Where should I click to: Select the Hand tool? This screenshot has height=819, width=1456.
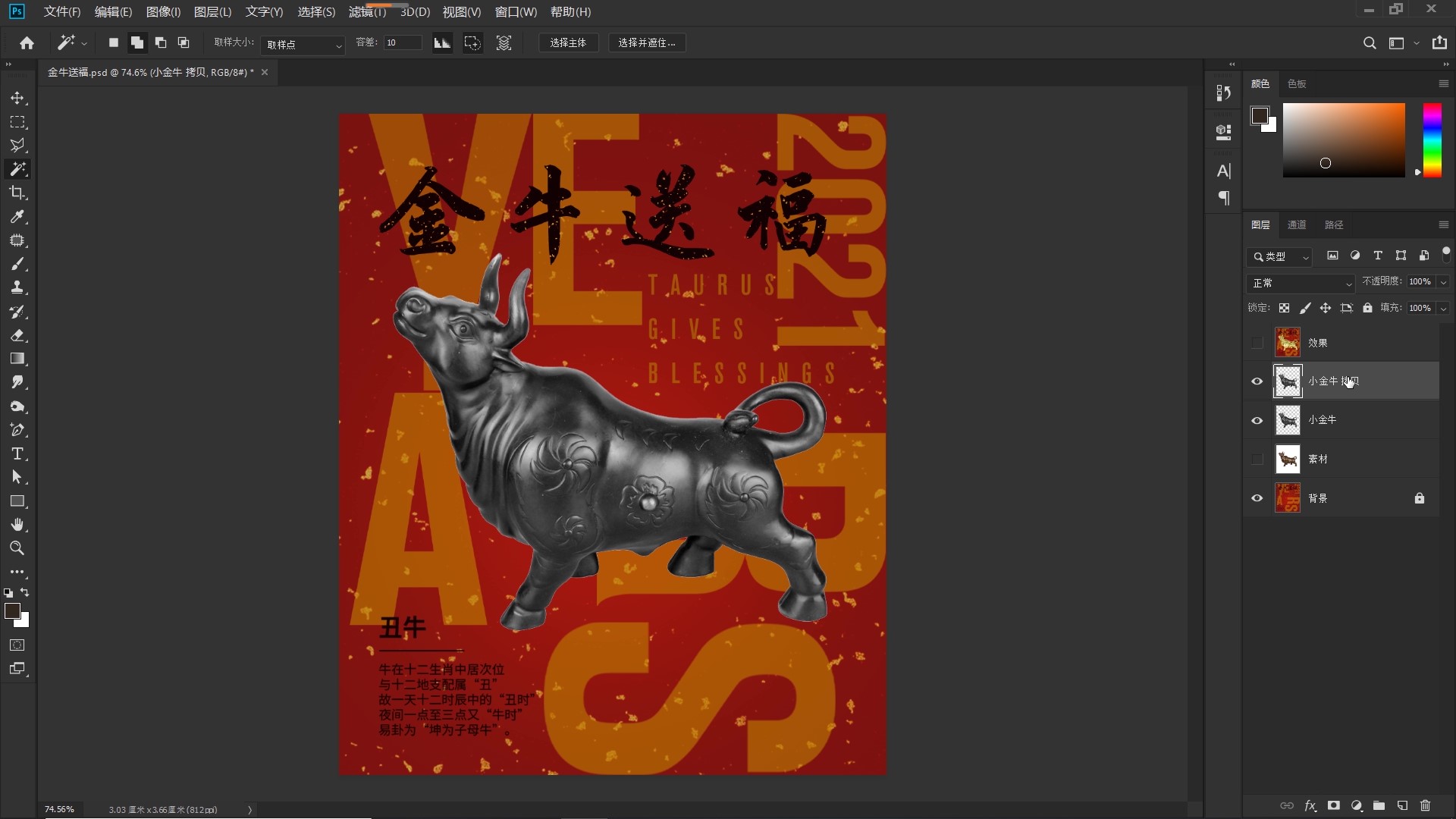pos(17,525)
